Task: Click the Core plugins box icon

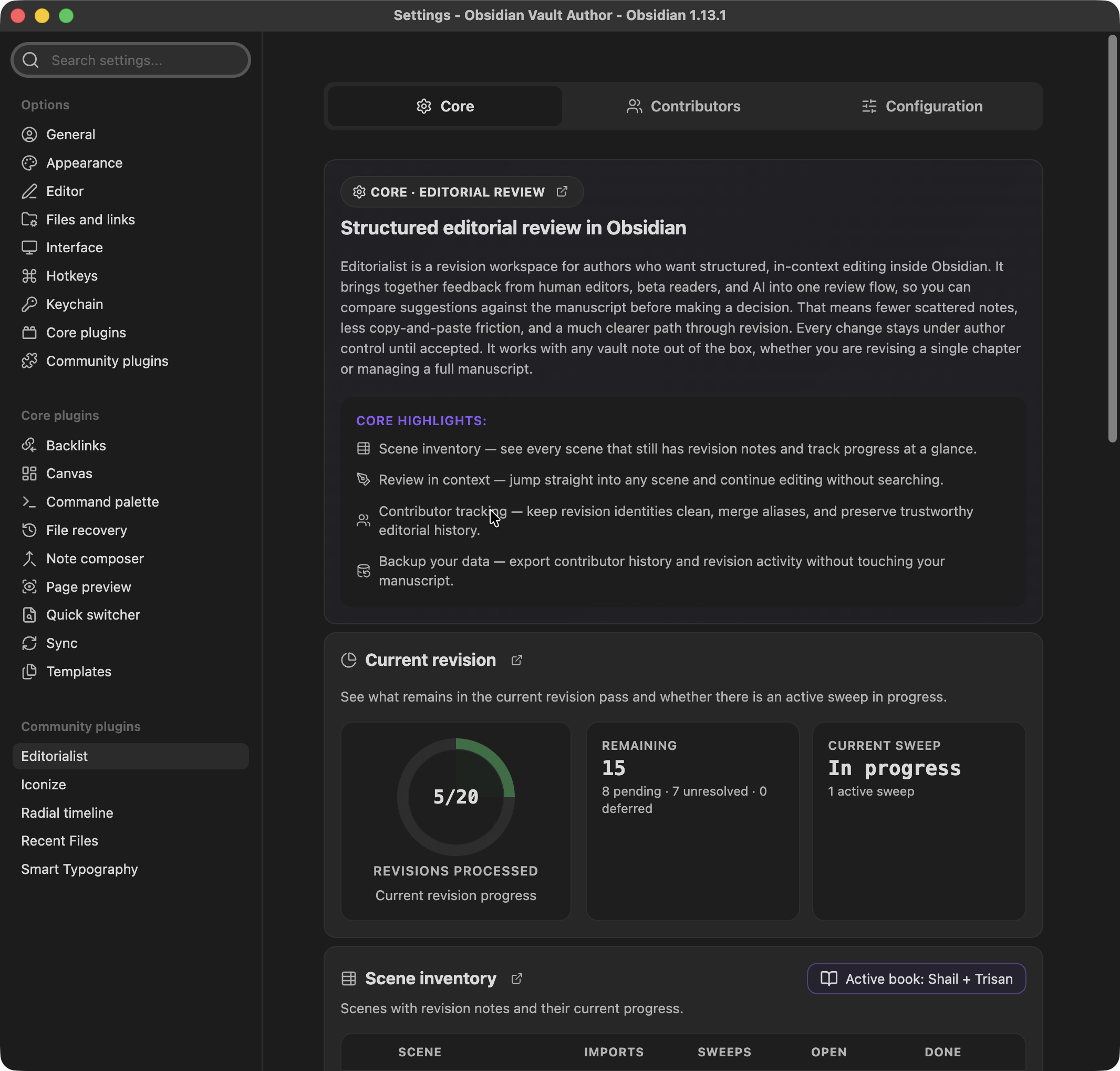Action: click(x=29, y=333)
